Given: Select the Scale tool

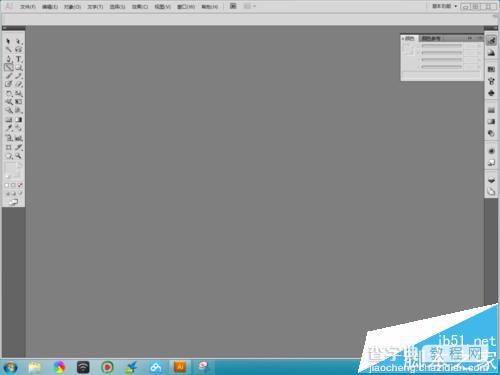Looking at the screenshot, I should (x=19, y=93).
